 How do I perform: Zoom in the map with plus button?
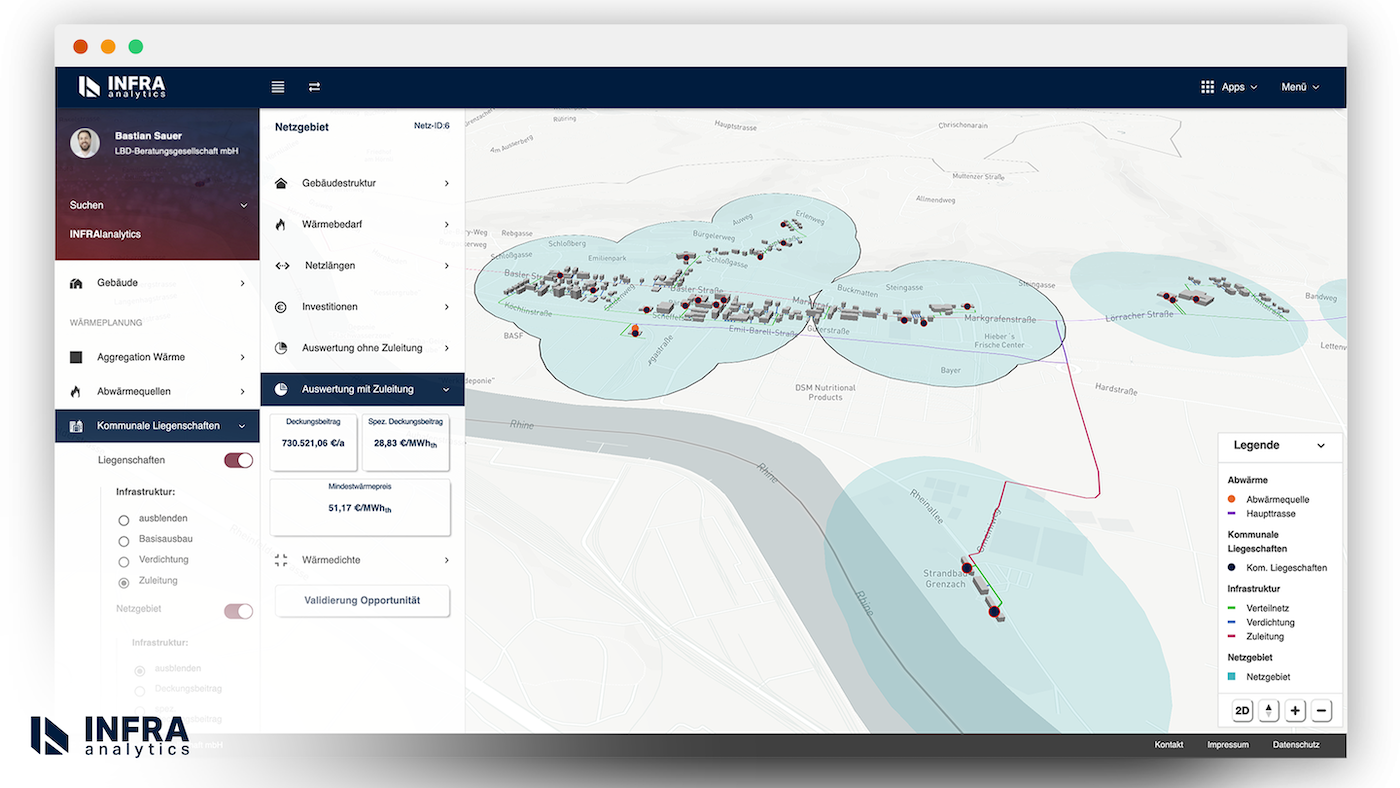pos(1296,711)
